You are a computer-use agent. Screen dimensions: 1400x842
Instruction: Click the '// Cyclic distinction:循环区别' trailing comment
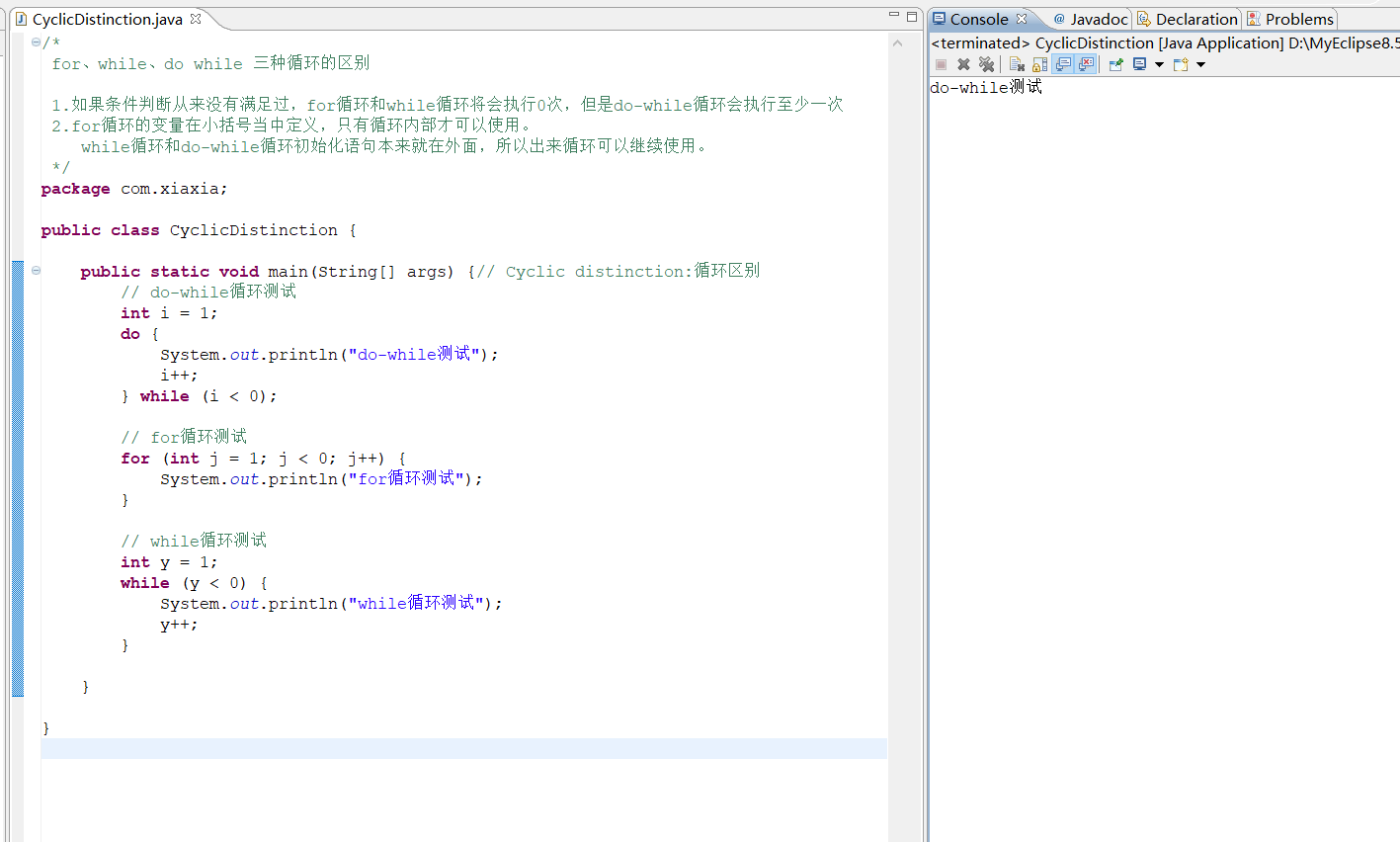coord(618,272)
